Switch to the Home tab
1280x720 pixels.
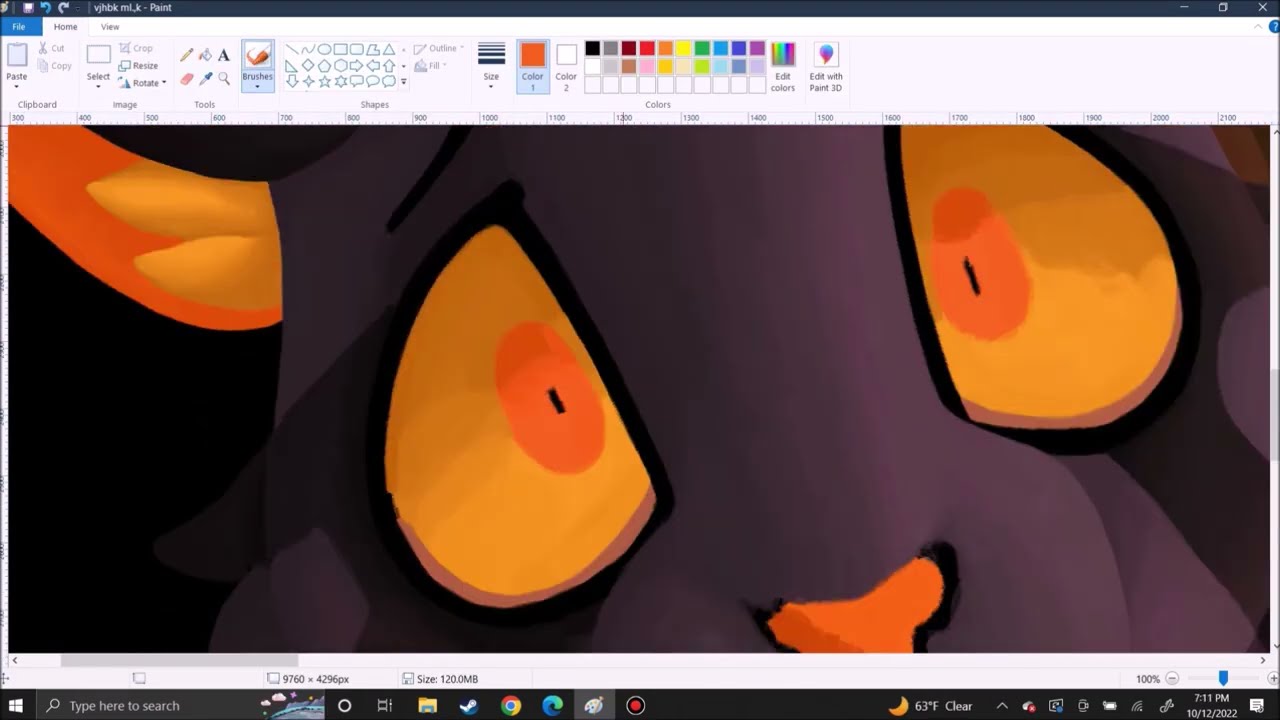pyautogui.click(x=65, y=27)
